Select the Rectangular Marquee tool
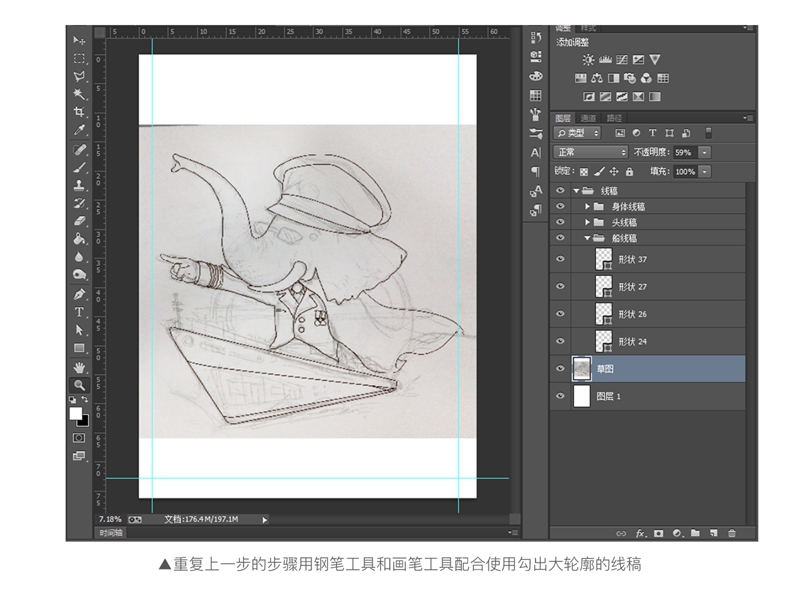 [79, 58]
